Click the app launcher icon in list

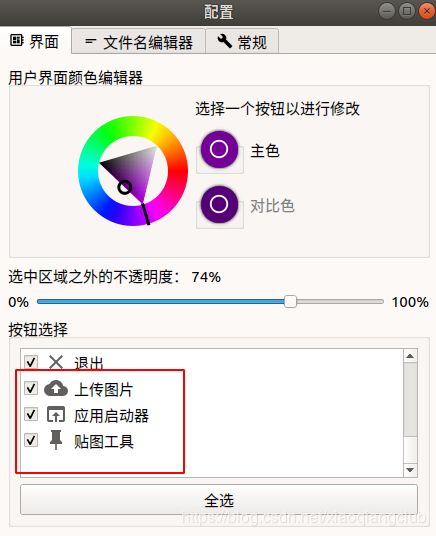(x=56, y=414)
